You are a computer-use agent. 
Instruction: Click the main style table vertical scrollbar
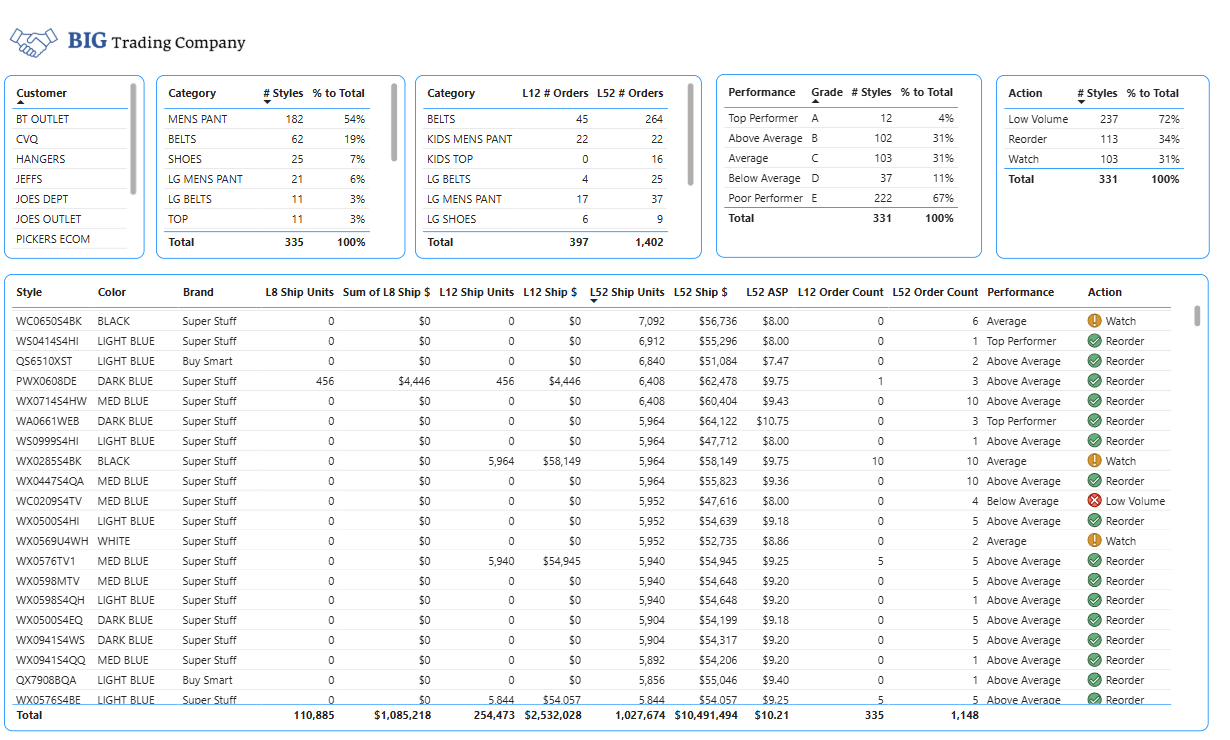pyautogui.click(x=1197, y=316)
